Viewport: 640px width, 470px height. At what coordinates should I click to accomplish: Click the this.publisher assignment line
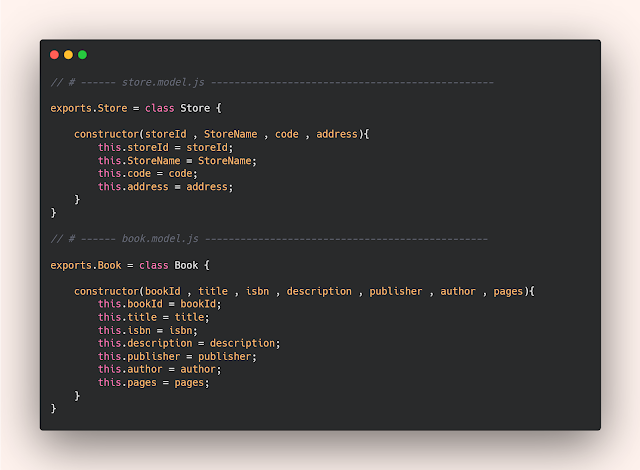click(177, 356)
